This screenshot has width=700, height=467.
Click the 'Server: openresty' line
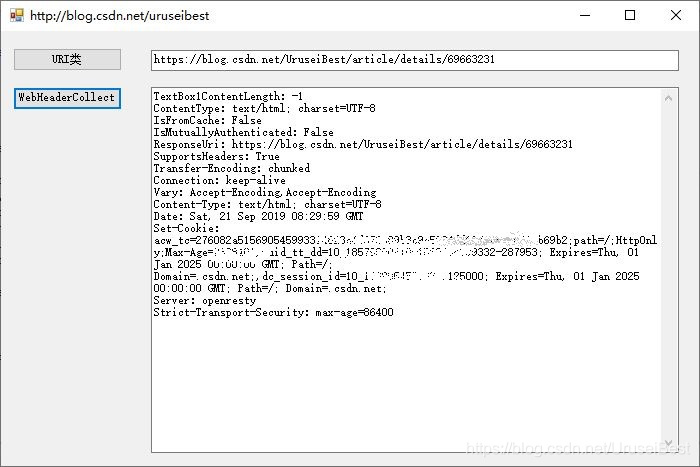click(205, 301)
